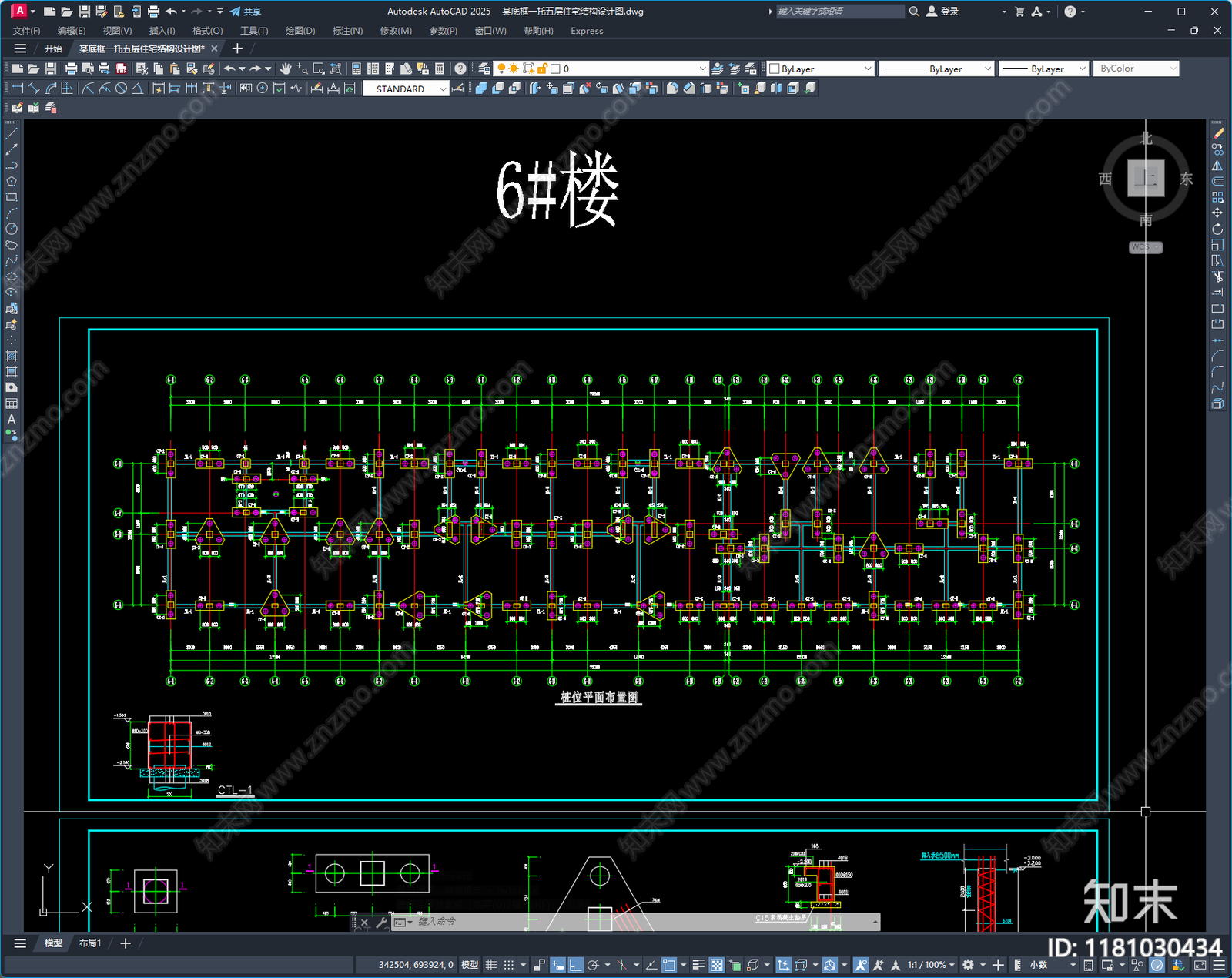Open the 标注(N) menu
This screenshot has width=1232, height=978.
[x=347, y=31]
